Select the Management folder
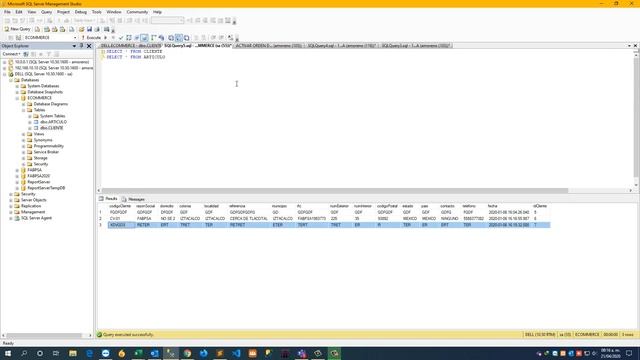The height and width of the screenshot is (360, 640). pyautogui.click(x=33, y=212)
